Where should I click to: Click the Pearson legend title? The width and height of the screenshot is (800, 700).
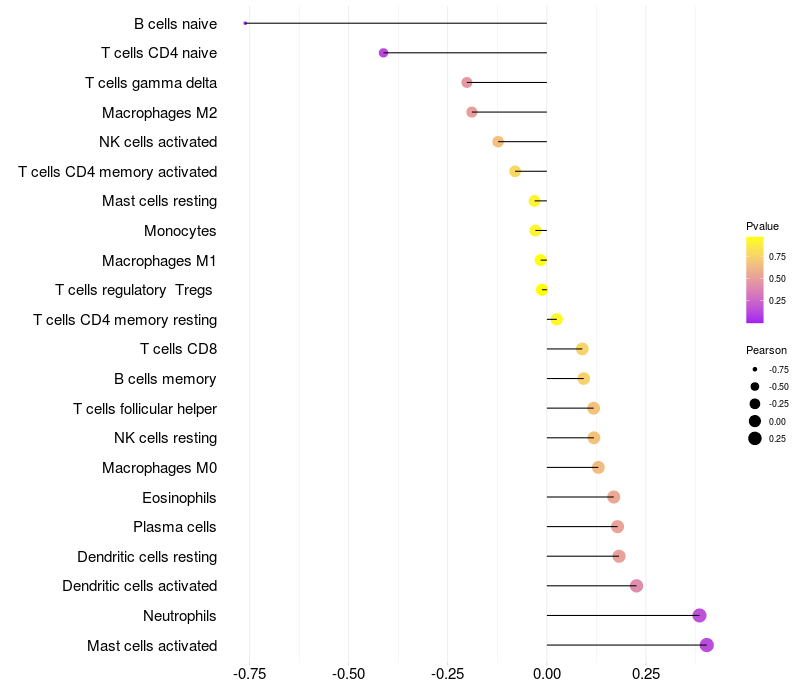pos(766,350)
